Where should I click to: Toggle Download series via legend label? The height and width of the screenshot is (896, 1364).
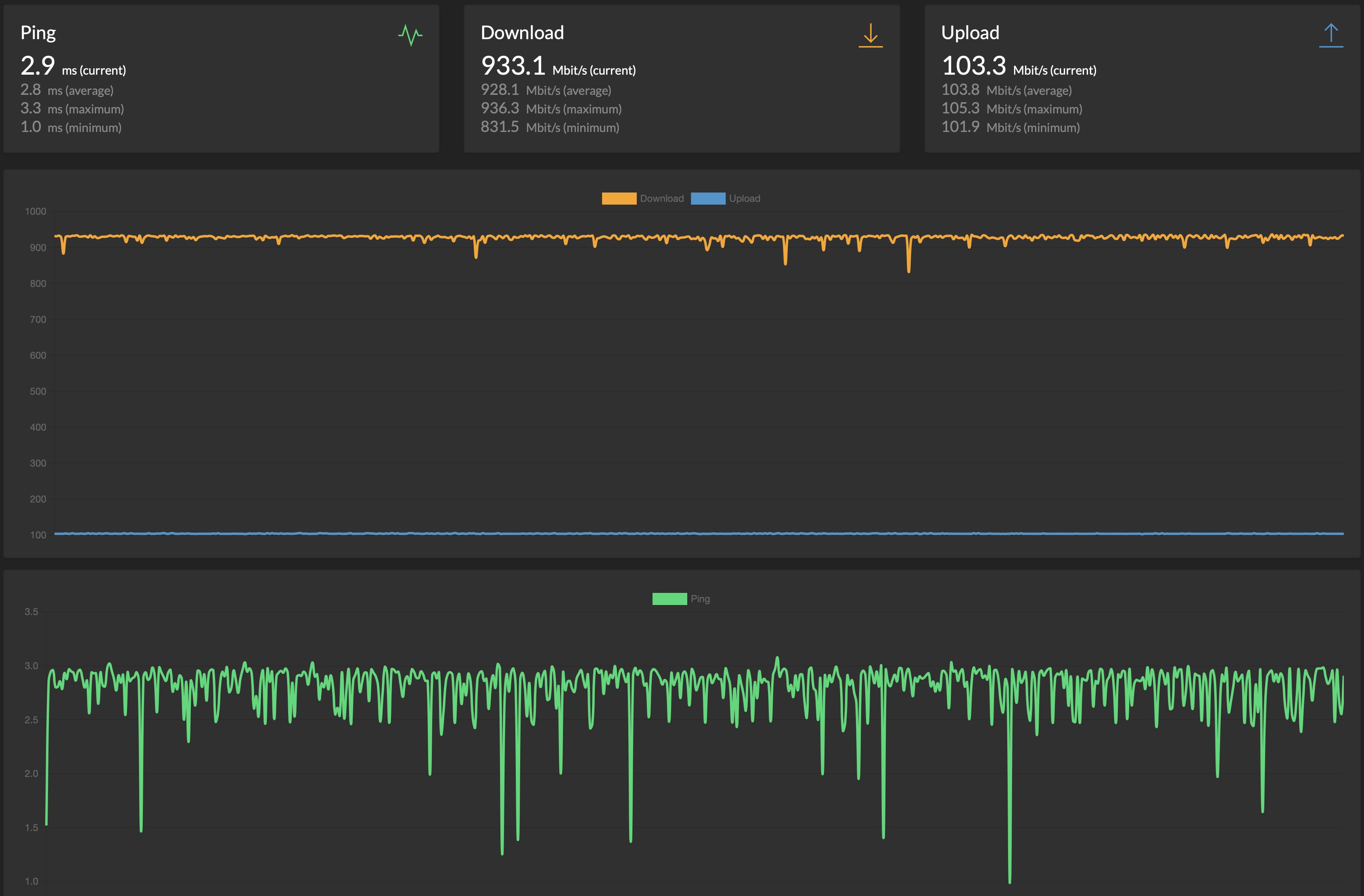tap(661, 198)
